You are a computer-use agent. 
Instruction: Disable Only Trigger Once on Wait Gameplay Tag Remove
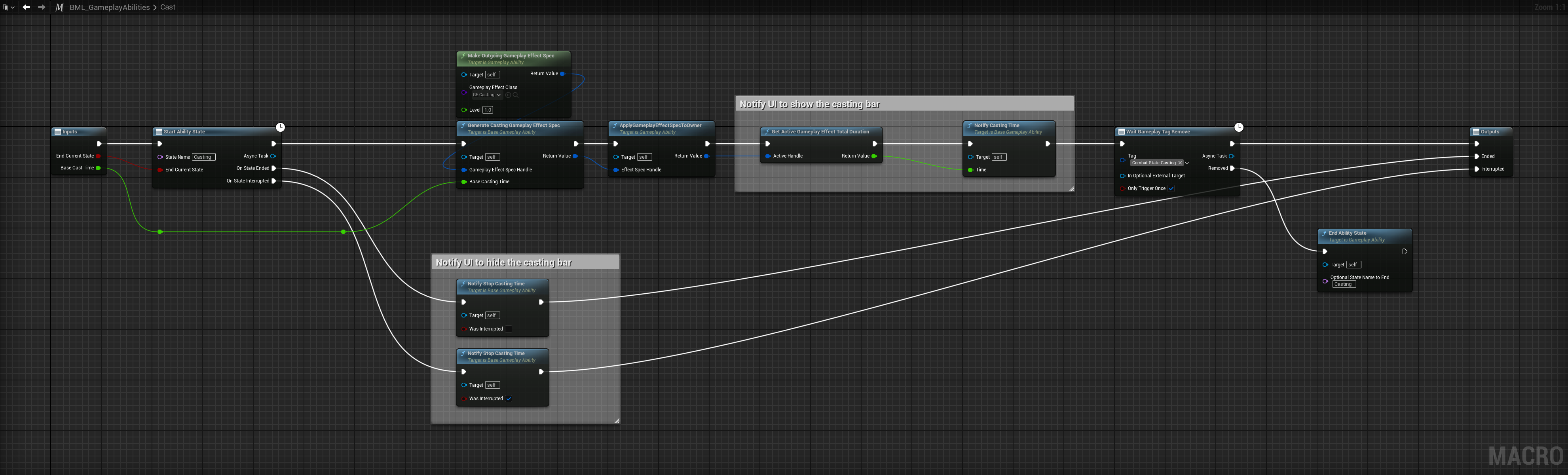1171,188
